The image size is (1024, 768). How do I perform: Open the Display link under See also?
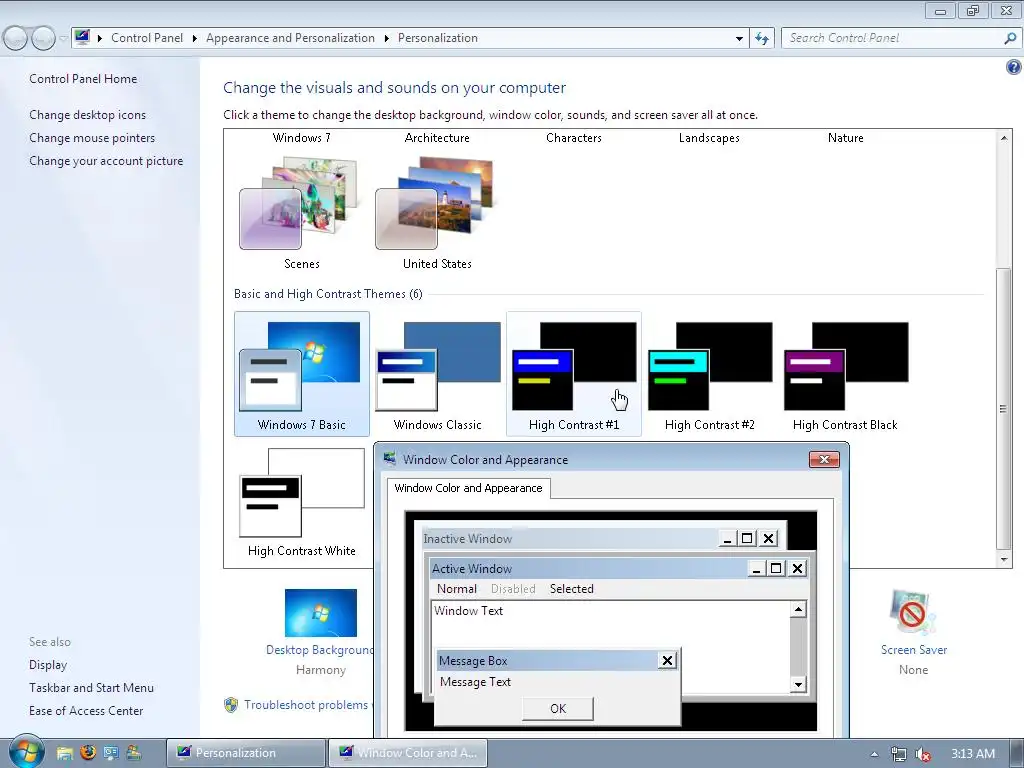(x=48, y=664)
